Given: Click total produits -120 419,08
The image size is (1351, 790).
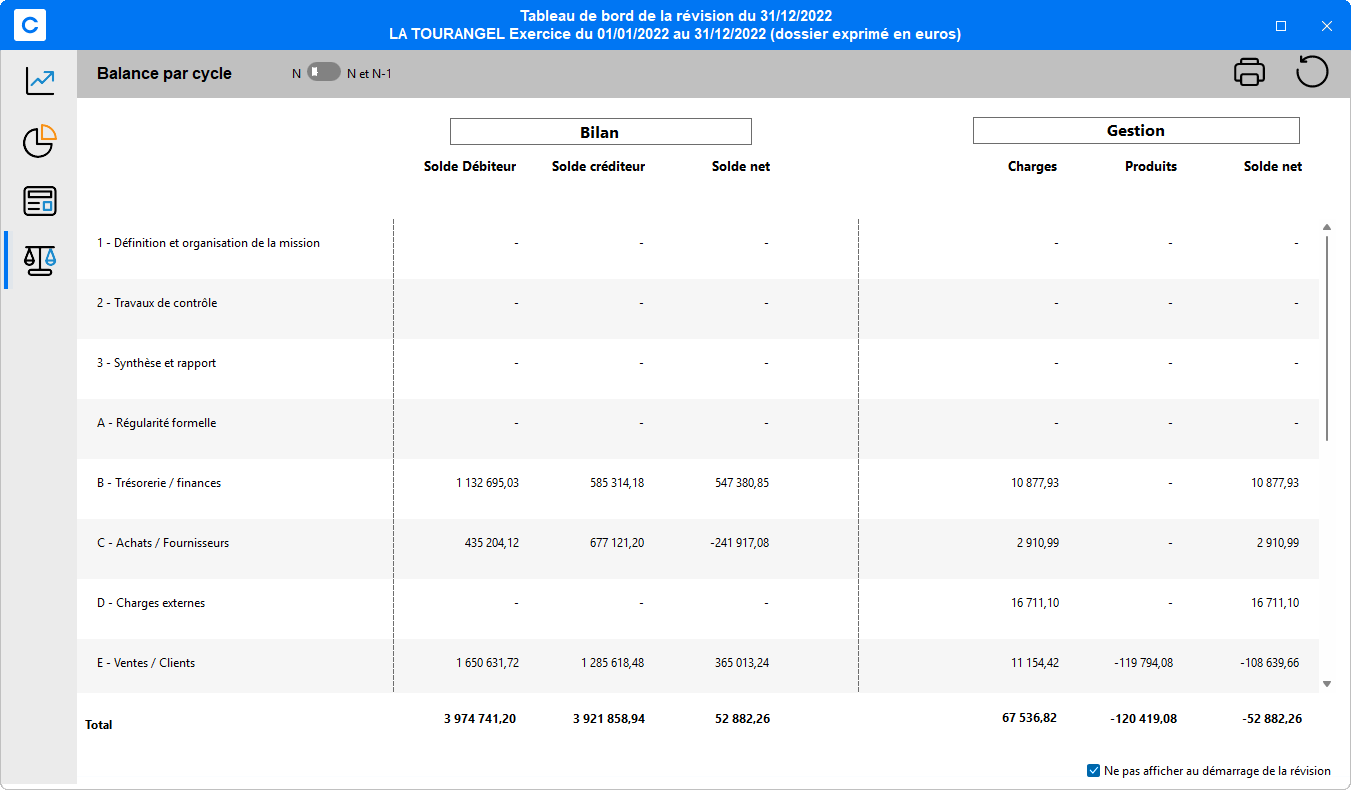Looking at the screenshot, I should pos(1142,718).
